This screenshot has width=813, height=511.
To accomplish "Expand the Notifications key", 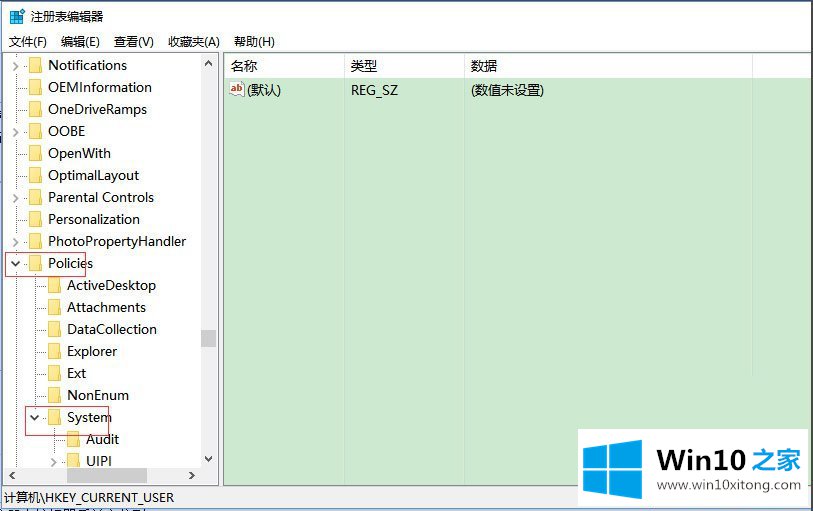I will point(15,66).
